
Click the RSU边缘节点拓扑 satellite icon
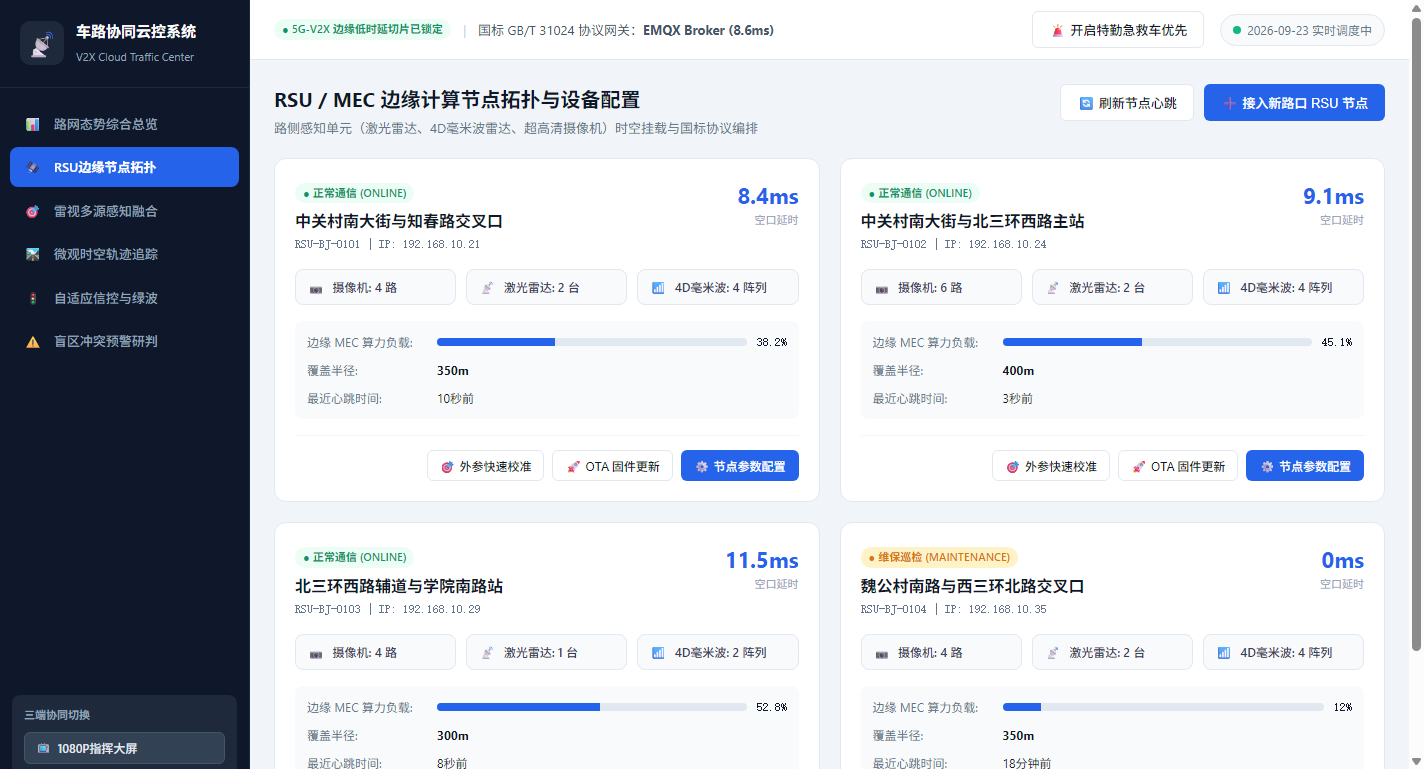[x=33, y=168]
